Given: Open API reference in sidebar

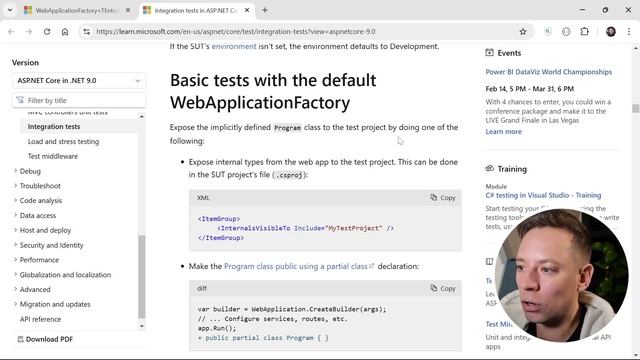Looking at the screenshot, I should click(x=40, y=319).
